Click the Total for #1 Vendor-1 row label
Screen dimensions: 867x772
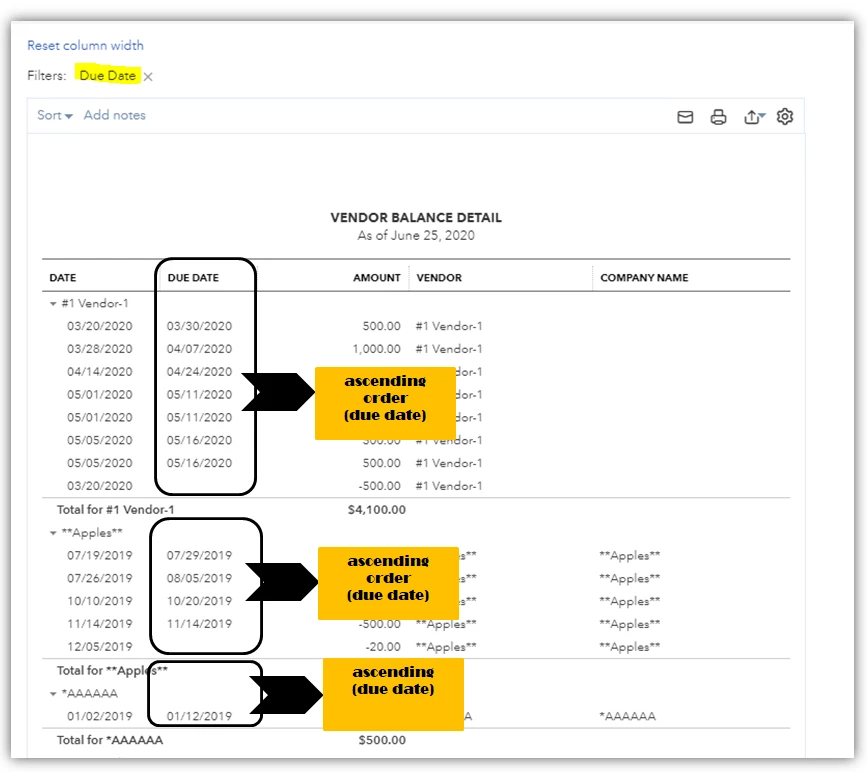click(115, 510)
